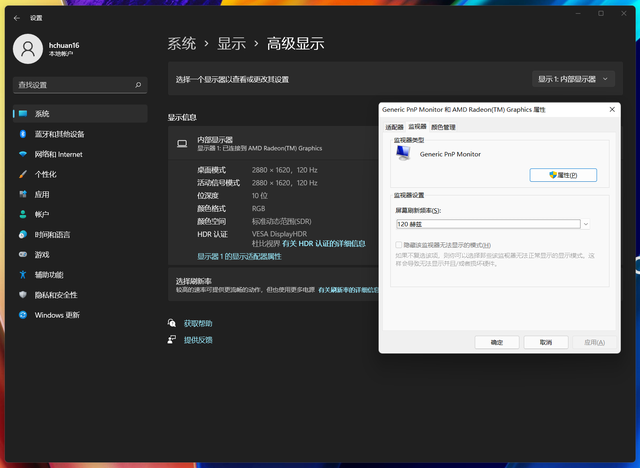Minimize the Settings window
The height and width of the screenshot is (468, 640).
(x=578, y=13)
